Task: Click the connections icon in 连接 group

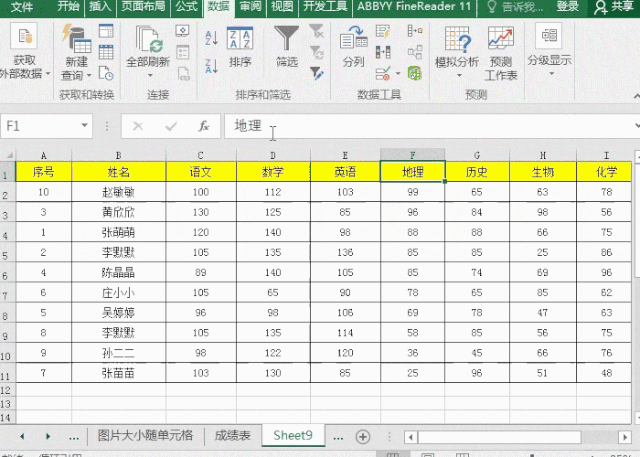Action: tap(182, 31)
